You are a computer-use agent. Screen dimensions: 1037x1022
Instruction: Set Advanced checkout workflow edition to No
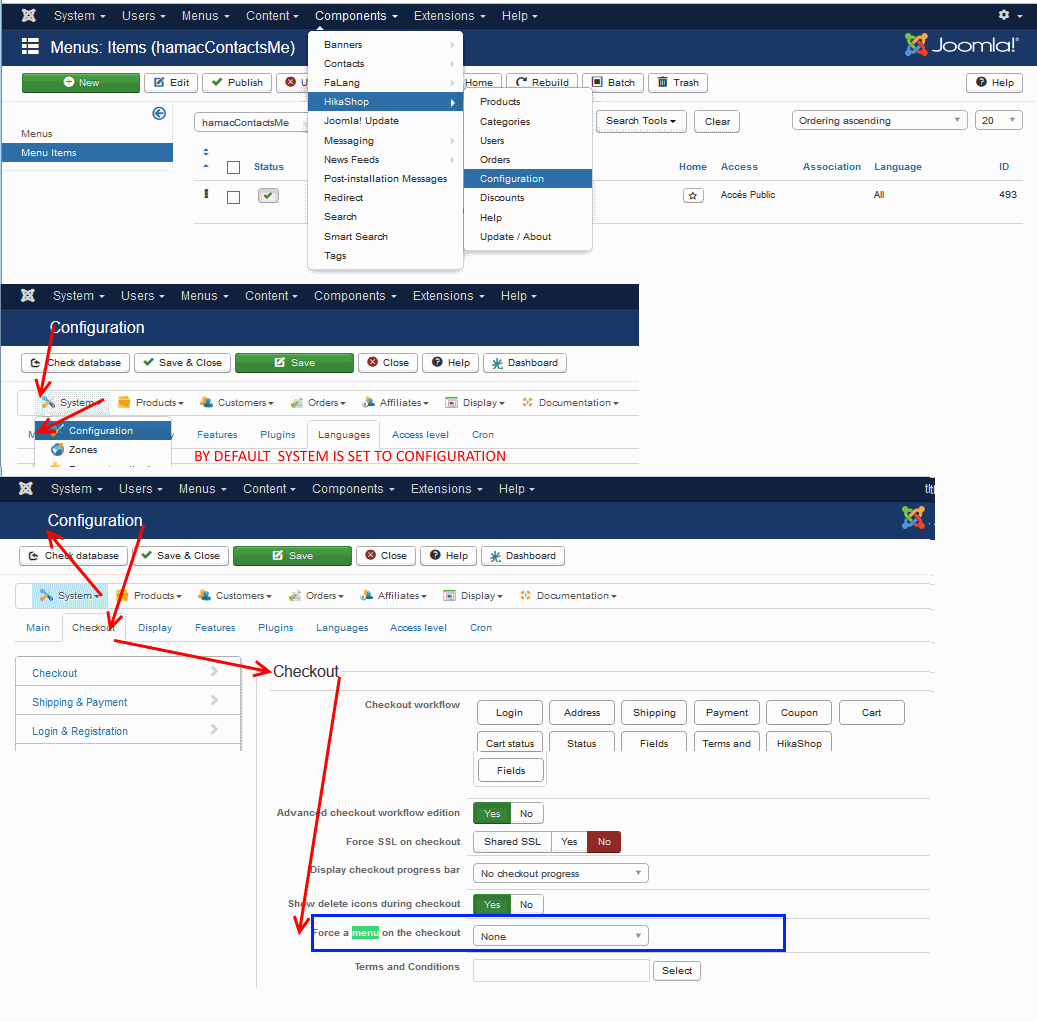[x=526, y=813]
